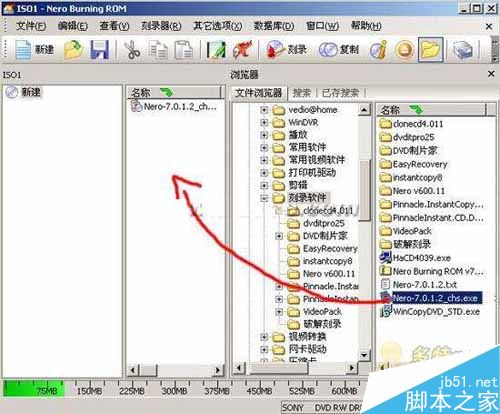The height and width of the screenshot is (414, 500).
Task: Select EasyRecovery in the folder tree
Action: point(330,249)
